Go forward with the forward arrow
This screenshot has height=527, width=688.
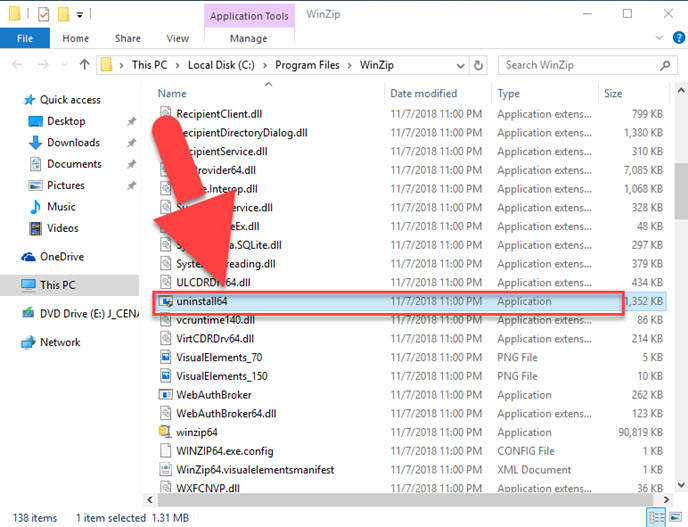pyautogui.click(x=43, y=65)
